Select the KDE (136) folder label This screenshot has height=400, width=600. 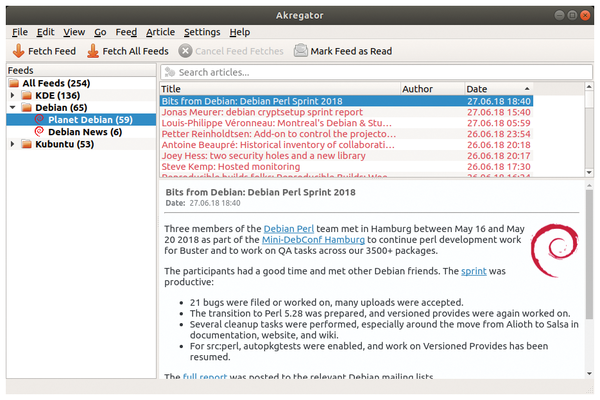[58, 95]
